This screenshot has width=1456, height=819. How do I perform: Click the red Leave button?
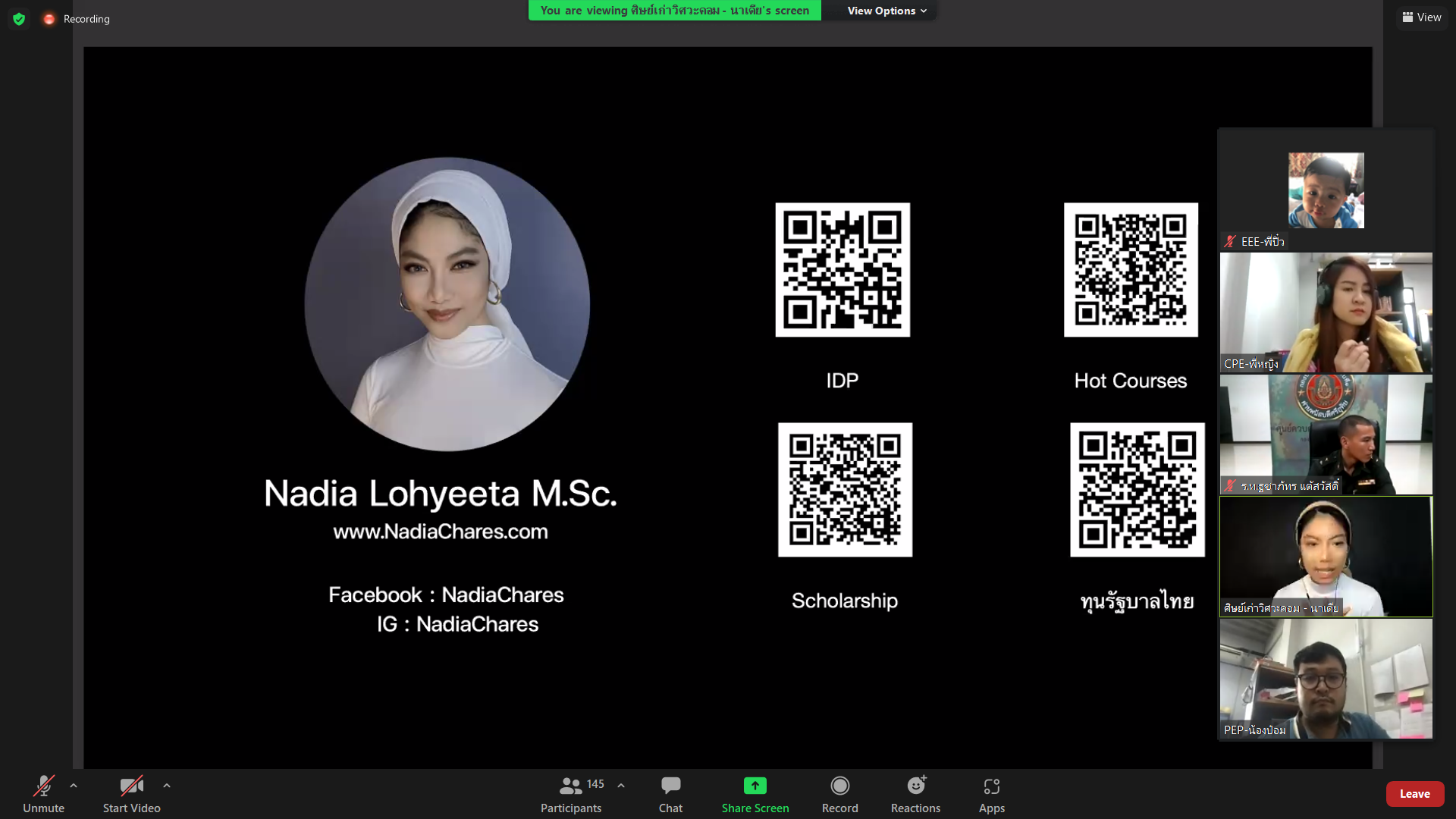1414,793
